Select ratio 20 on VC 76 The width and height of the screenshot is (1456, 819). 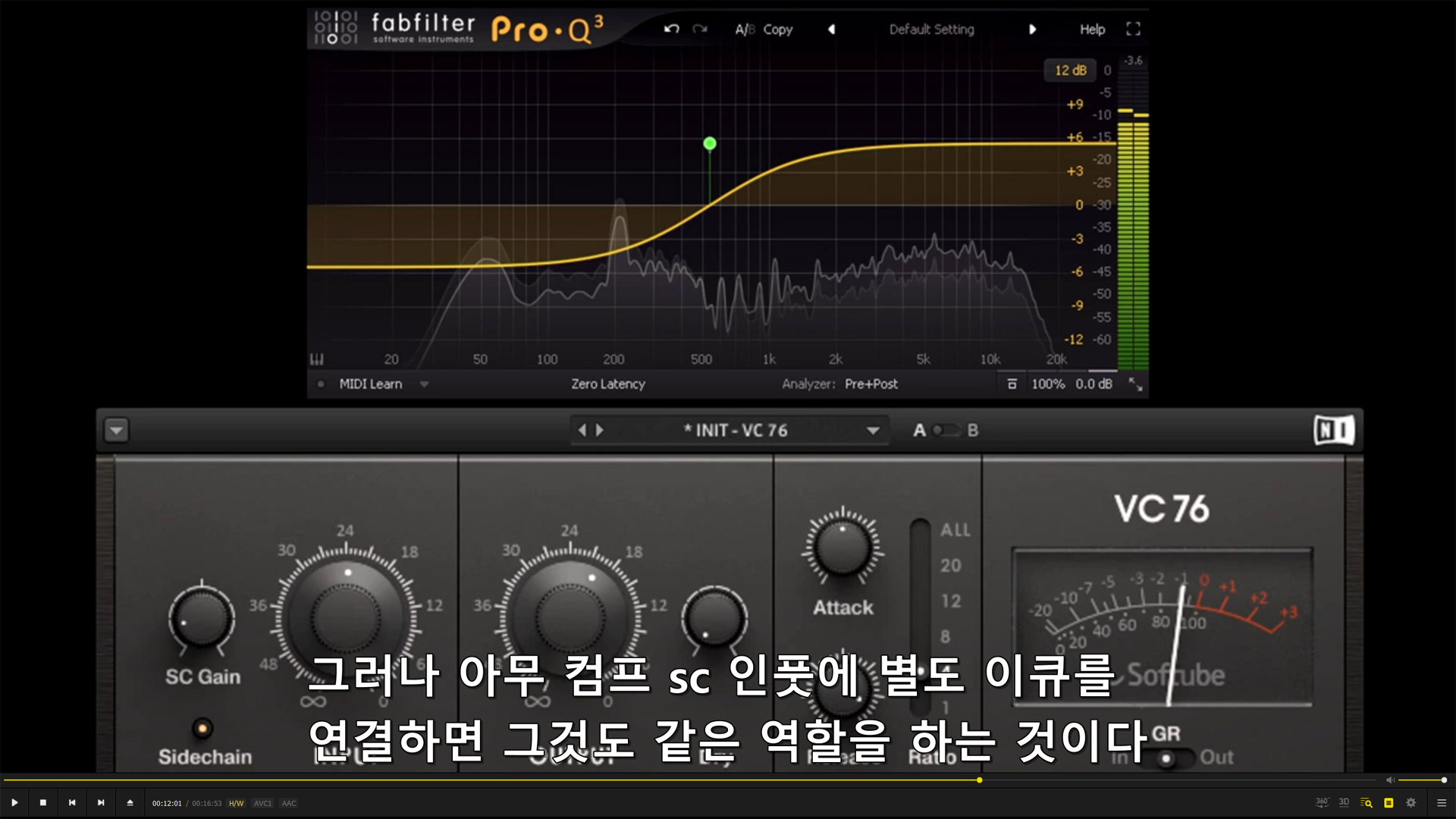(951, 566)
